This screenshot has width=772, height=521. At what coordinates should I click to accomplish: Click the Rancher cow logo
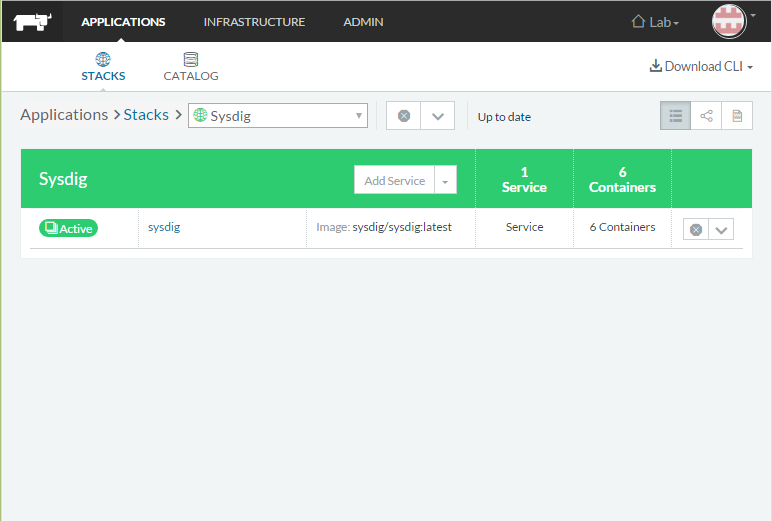pyautogui.click(x=34, y=21)
